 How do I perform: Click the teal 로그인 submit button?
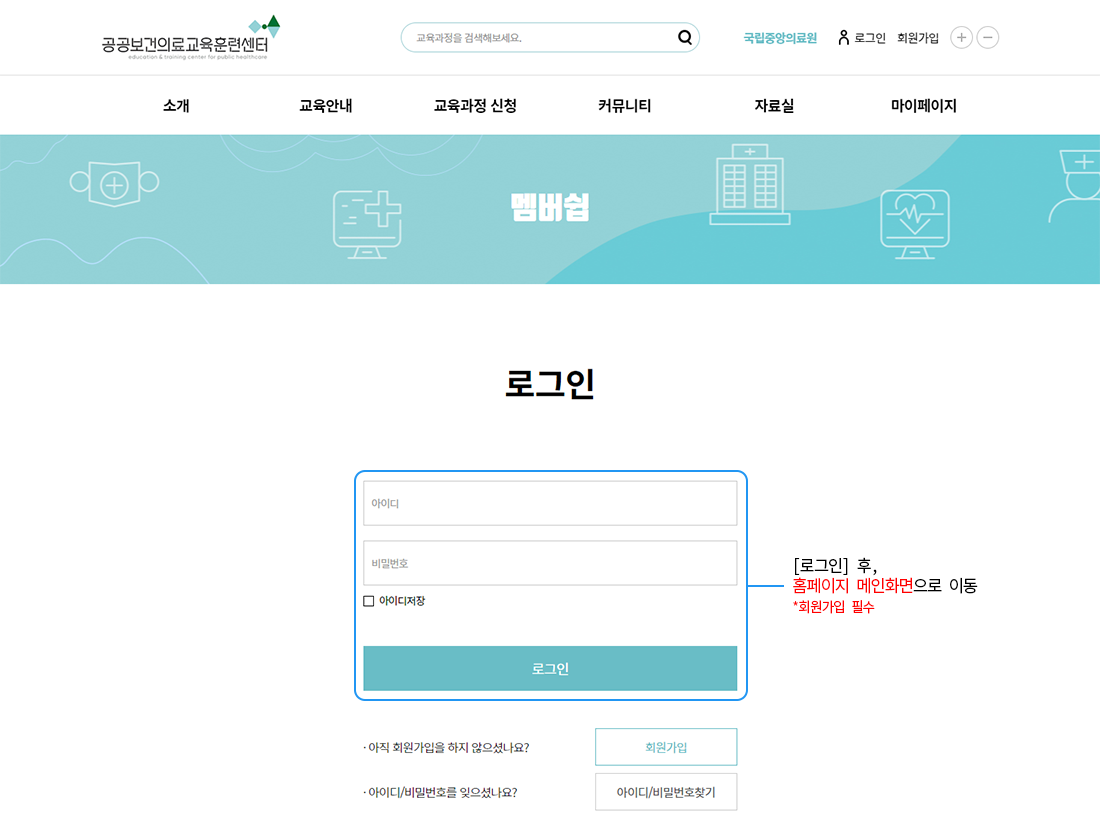coord(550,667)
